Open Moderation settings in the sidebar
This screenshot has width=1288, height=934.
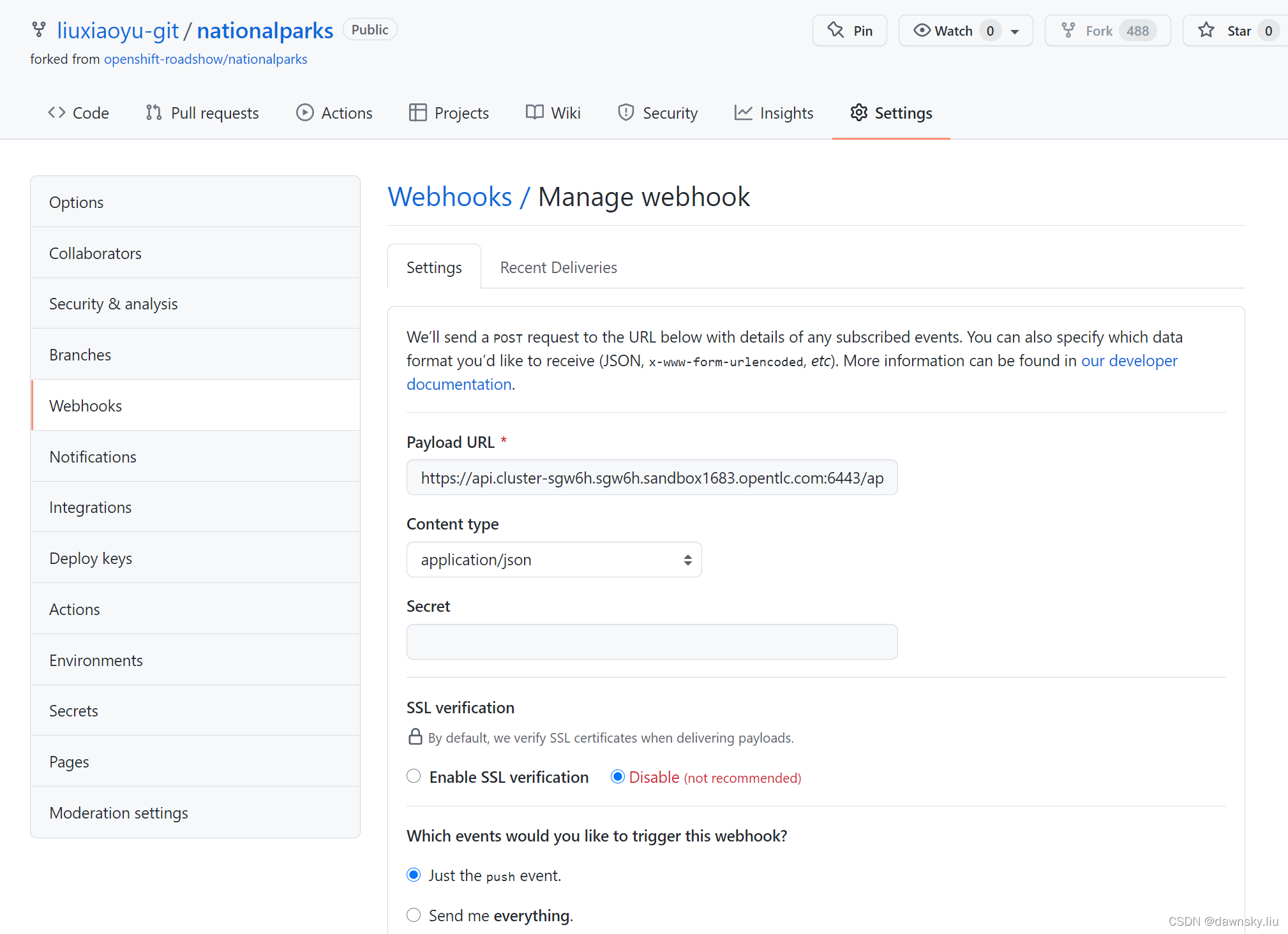(x=195, y=812)
